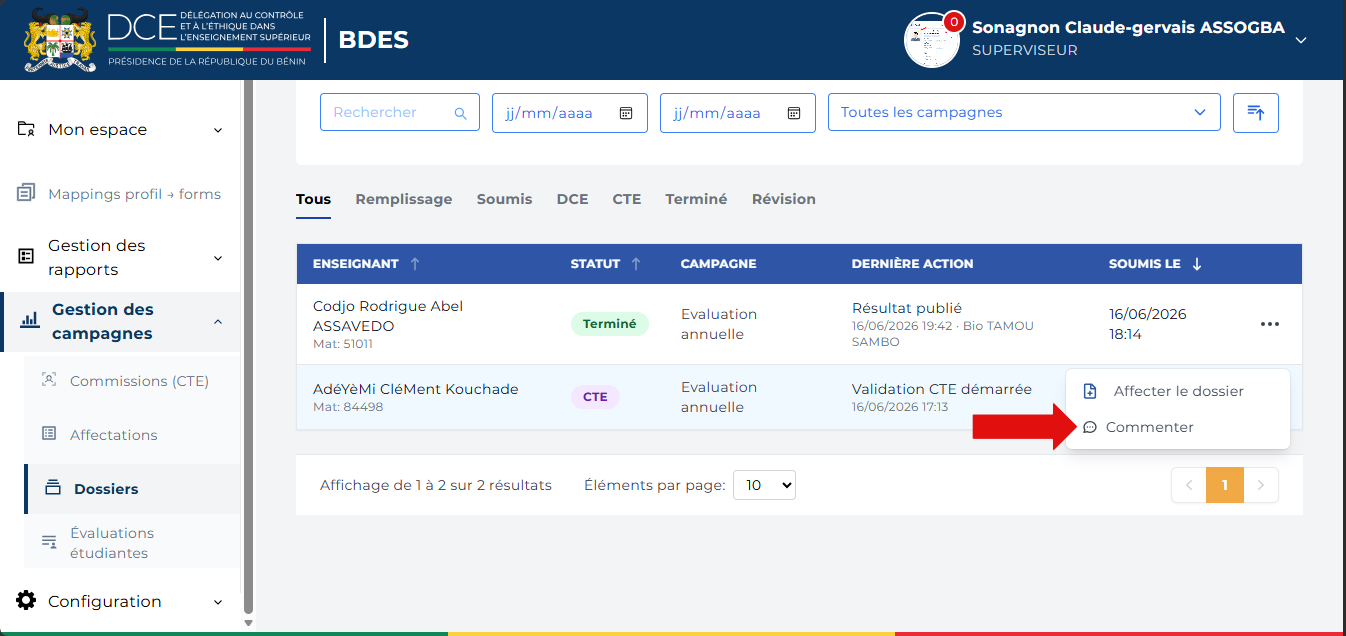Viewport: 1346px width, 636px height.
Task: Select Codjo Rodrigue Abel ASSAVEDO
Action: pos(388,316)
